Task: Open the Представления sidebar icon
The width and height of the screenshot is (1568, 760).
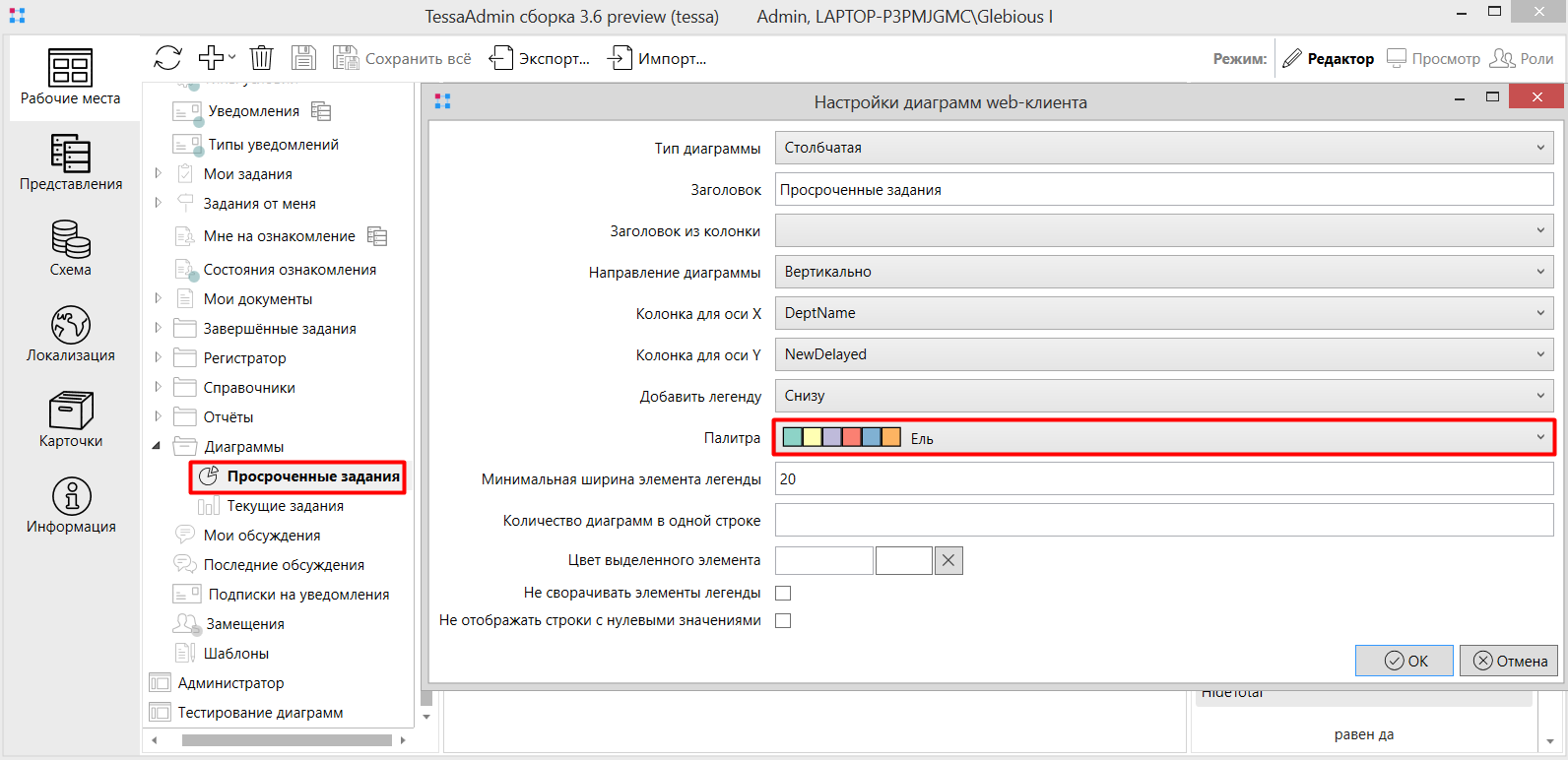Action: tap(71, 154)
